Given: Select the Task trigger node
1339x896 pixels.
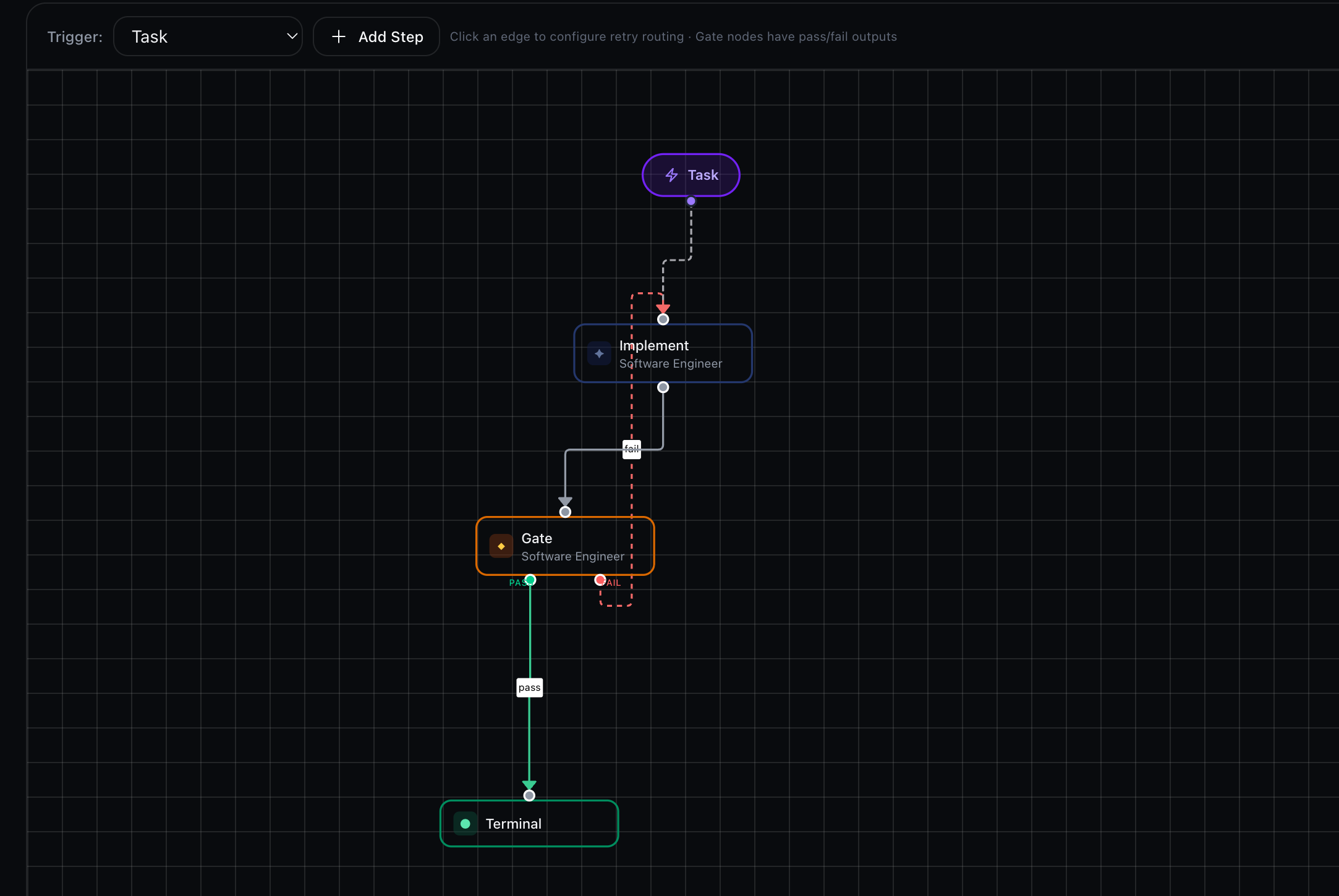Looking at the screenshot, I should pyautogui.click(x=691, y=175).
